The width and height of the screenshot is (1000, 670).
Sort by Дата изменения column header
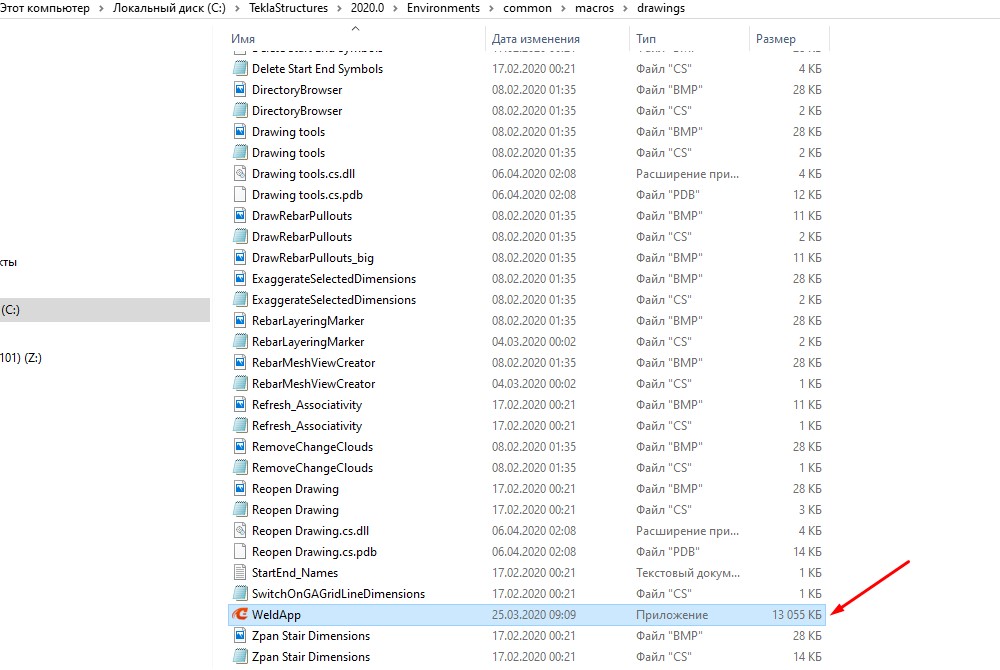(x=535, y=39)
